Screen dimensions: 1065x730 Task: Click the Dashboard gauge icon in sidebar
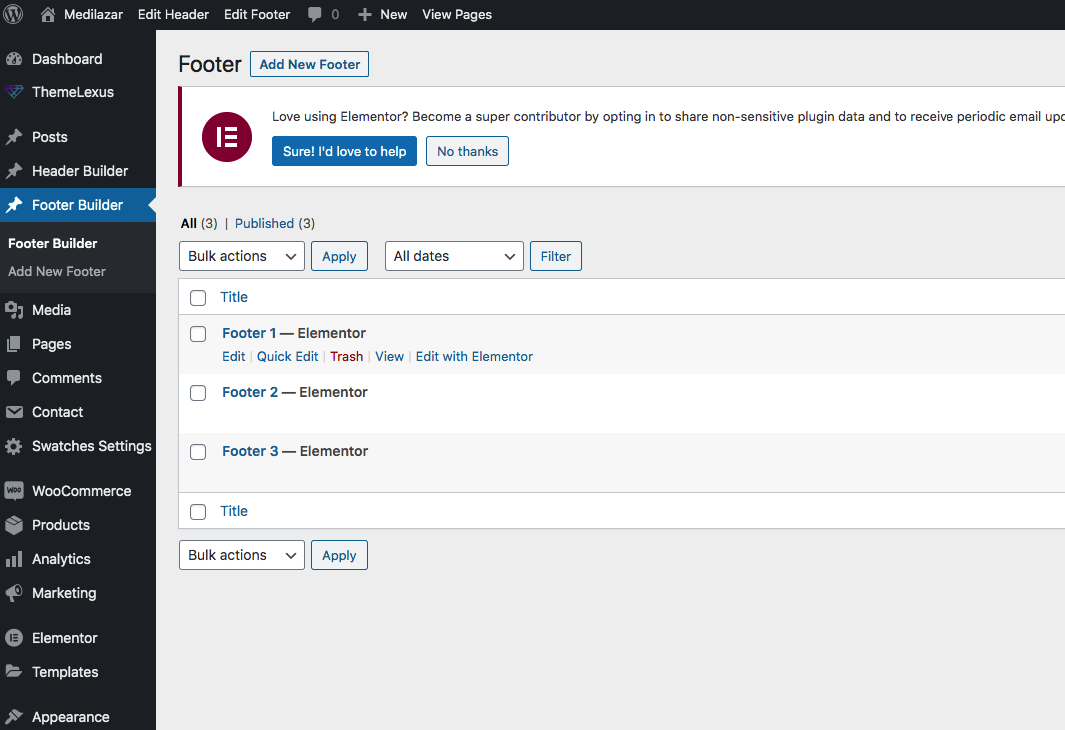14,59
